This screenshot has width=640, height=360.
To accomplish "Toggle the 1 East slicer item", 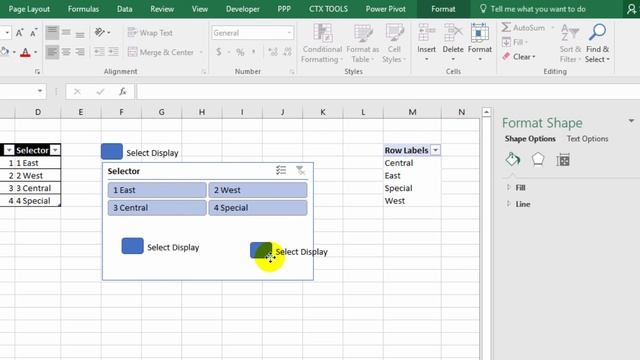I will (x=157, y=190).
